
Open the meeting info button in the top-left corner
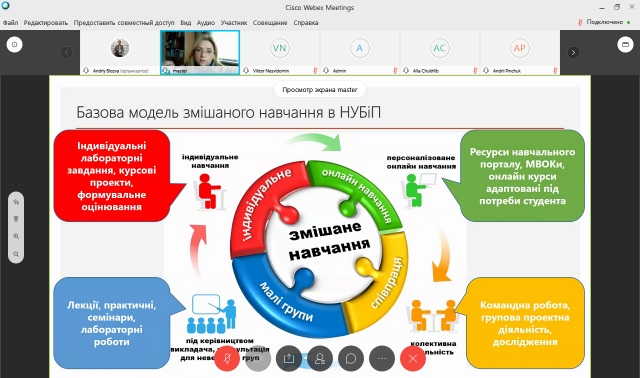pos(14,44)
